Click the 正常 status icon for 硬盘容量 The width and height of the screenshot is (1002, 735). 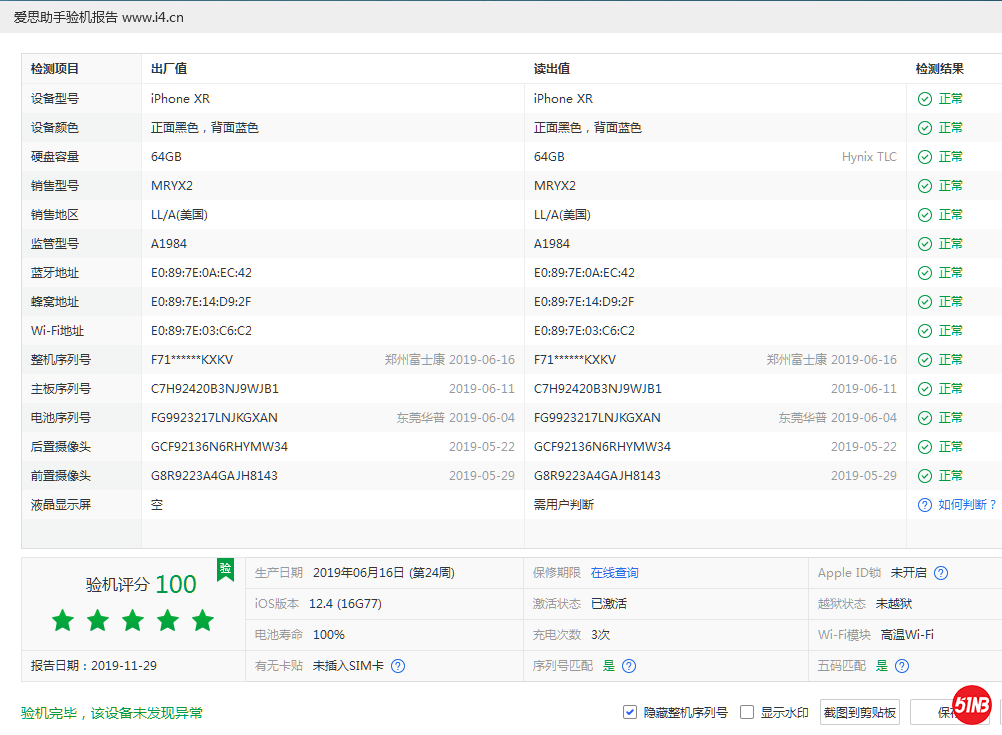pos(925,156)
